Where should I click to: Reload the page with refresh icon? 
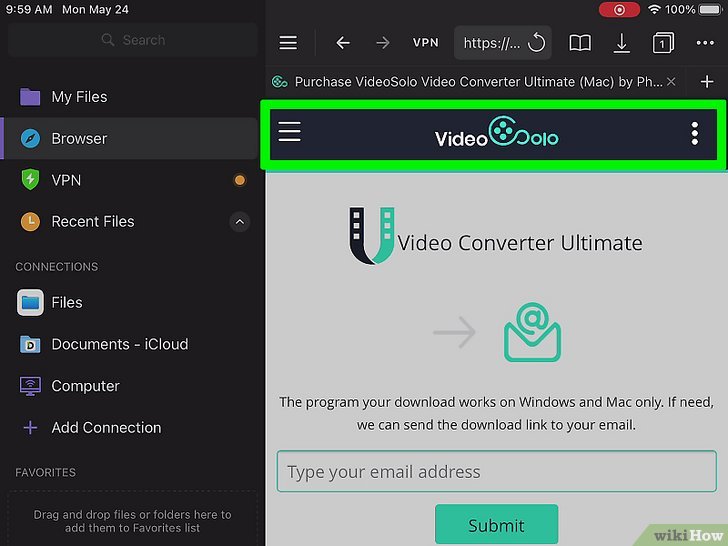(x=537, y=43)
